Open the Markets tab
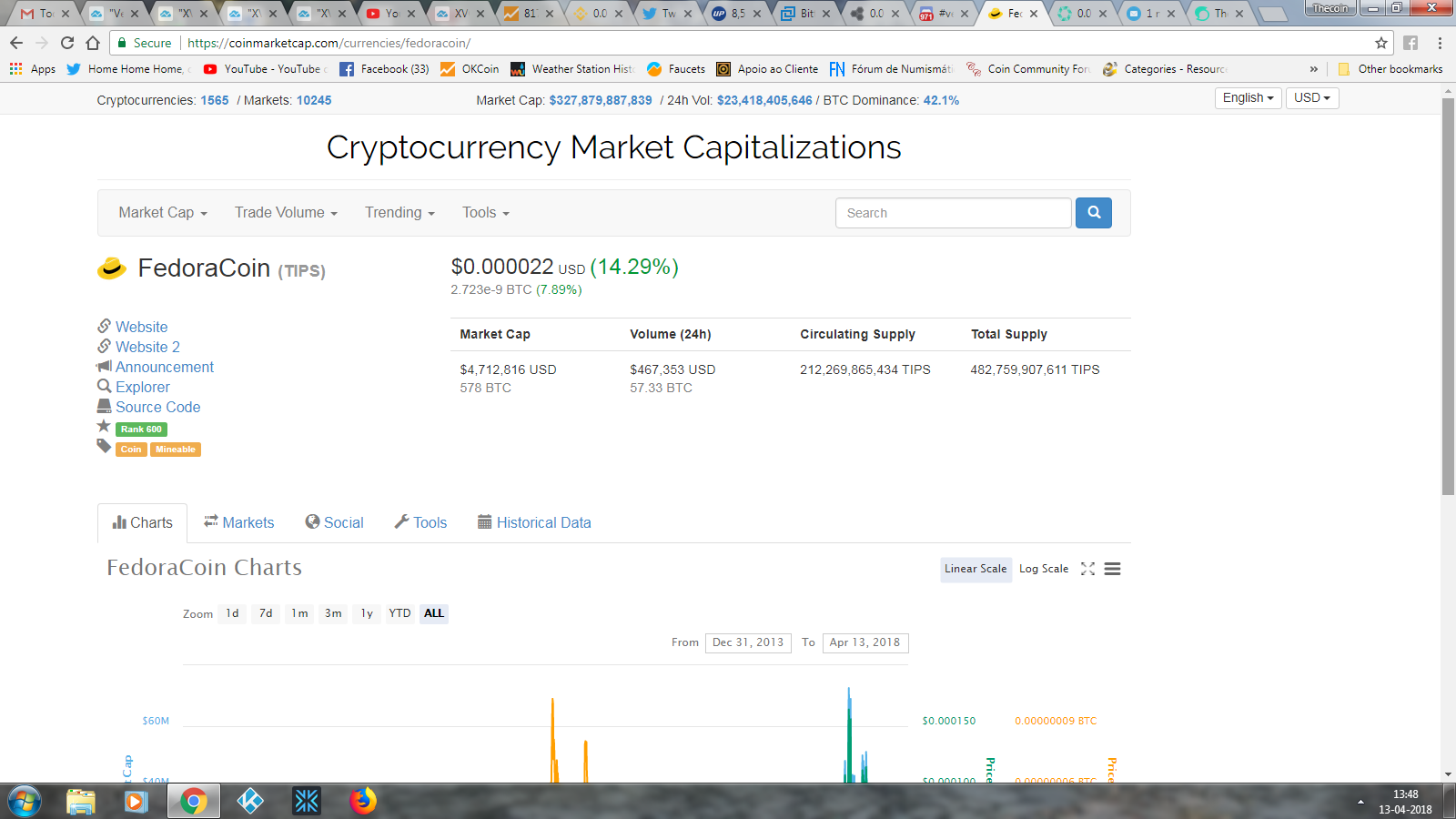The width and height of the screenshot is (1456, 819). click(x=238, y=522)
